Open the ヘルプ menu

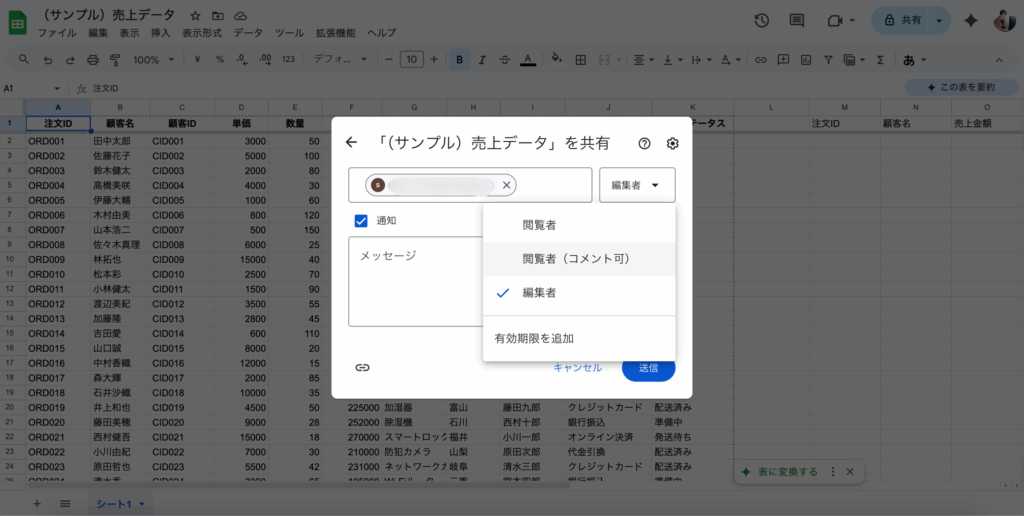(x=381, y=33)
